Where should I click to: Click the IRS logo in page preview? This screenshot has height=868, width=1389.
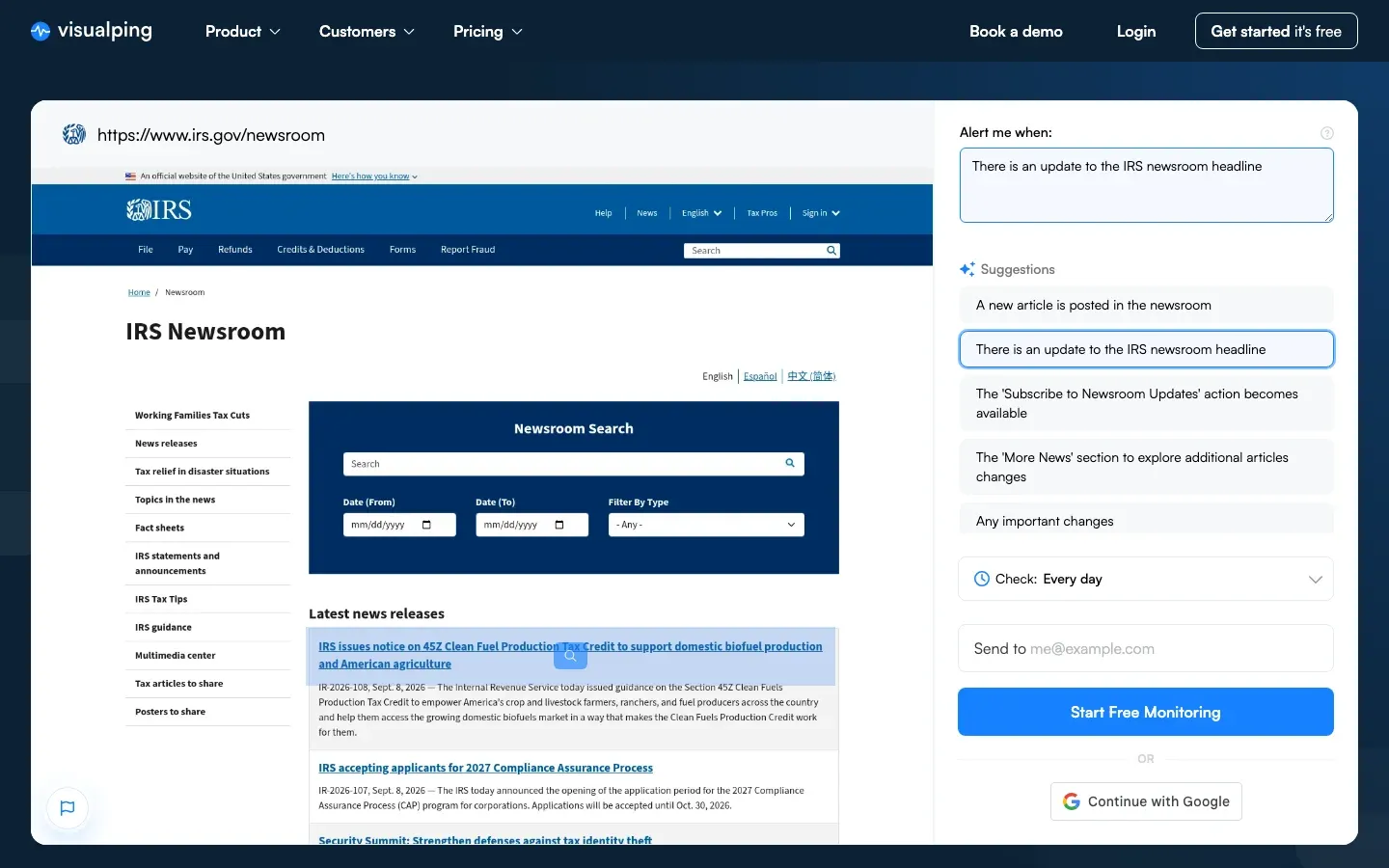(x=159, y=210)
